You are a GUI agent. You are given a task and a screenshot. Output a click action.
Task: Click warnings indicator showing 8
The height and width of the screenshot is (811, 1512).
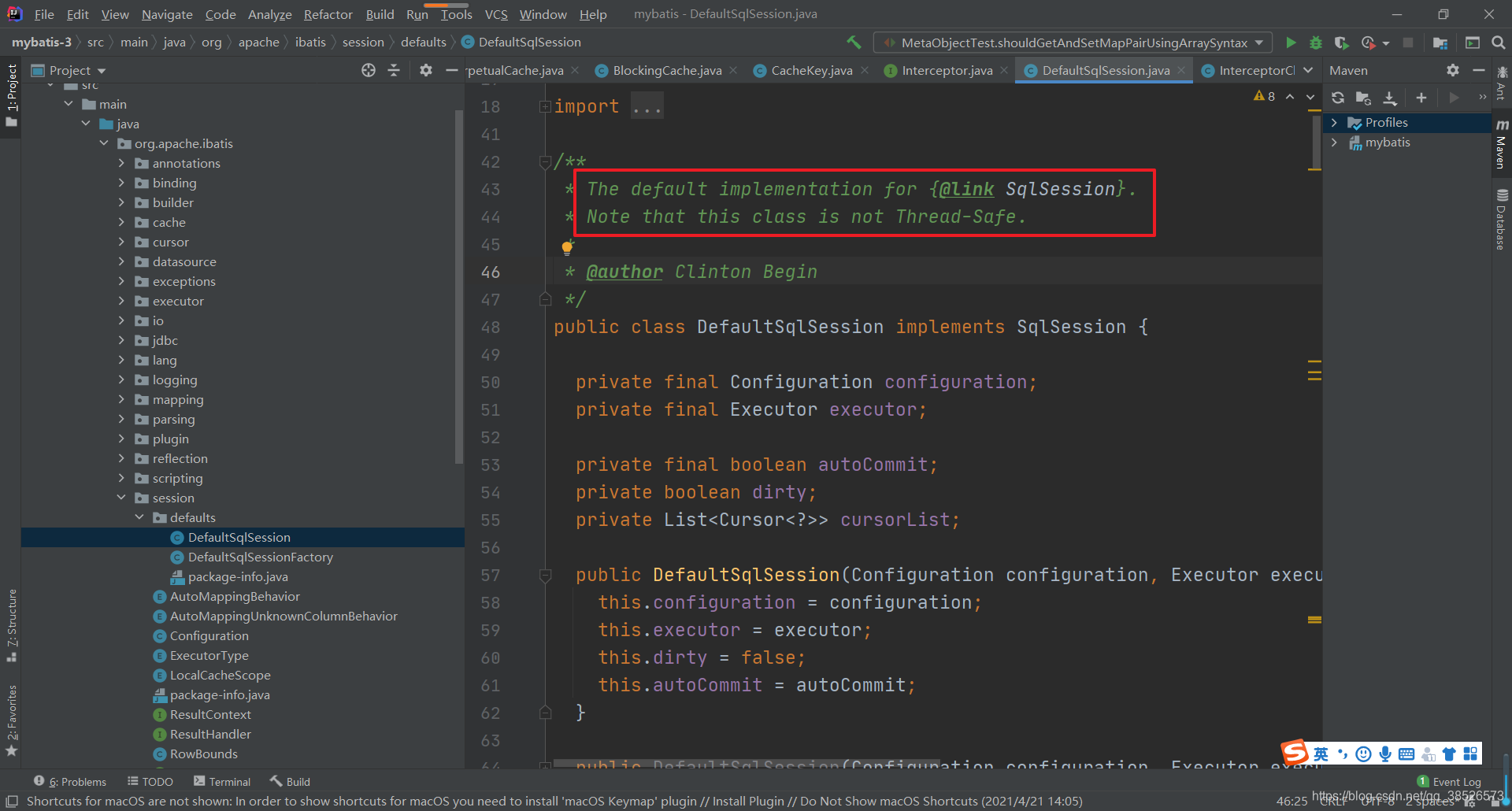click(1264, 96)
